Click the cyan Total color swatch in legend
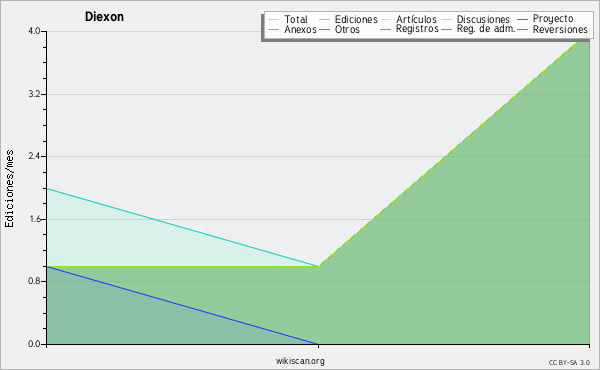Screen dimensions: 600x370 coord(273,20)
